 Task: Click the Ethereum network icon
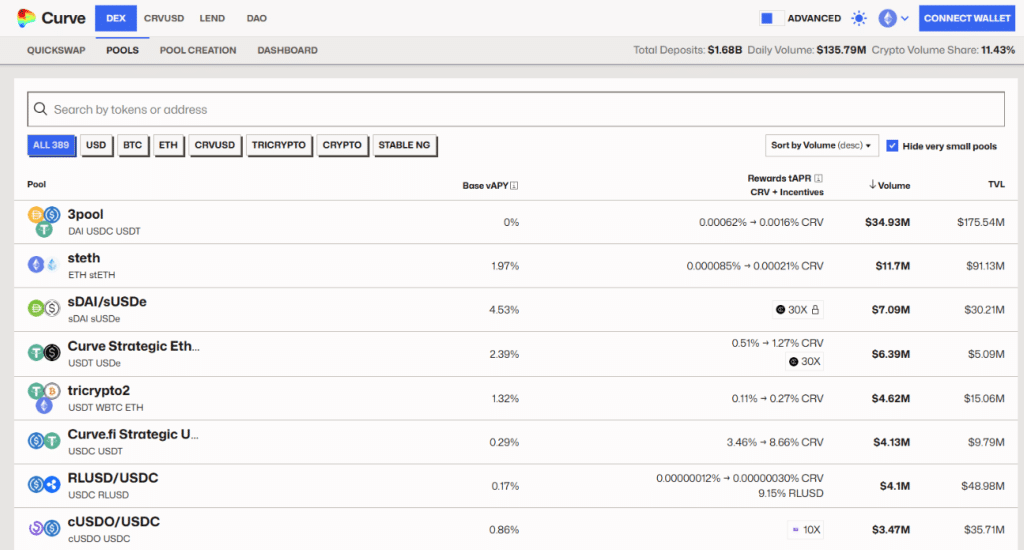(887, 18)
